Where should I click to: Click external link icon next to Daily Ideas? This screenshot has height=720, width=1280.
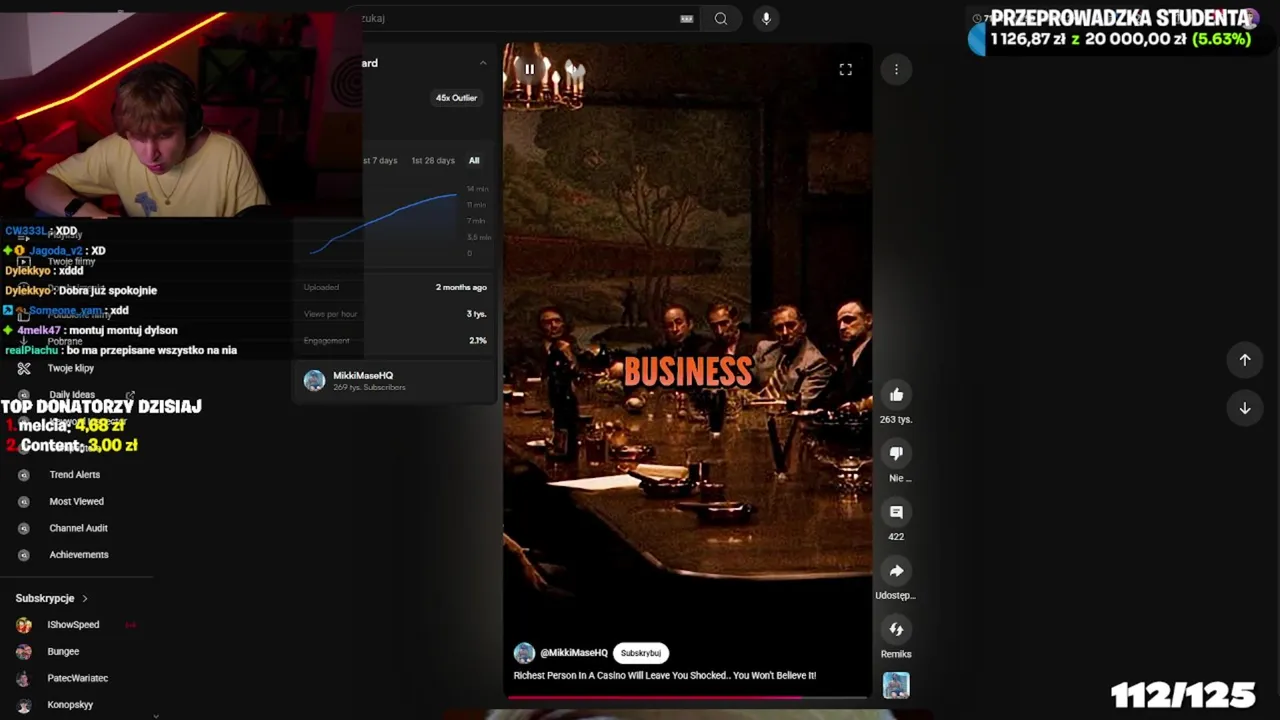[x=130, y=395]
